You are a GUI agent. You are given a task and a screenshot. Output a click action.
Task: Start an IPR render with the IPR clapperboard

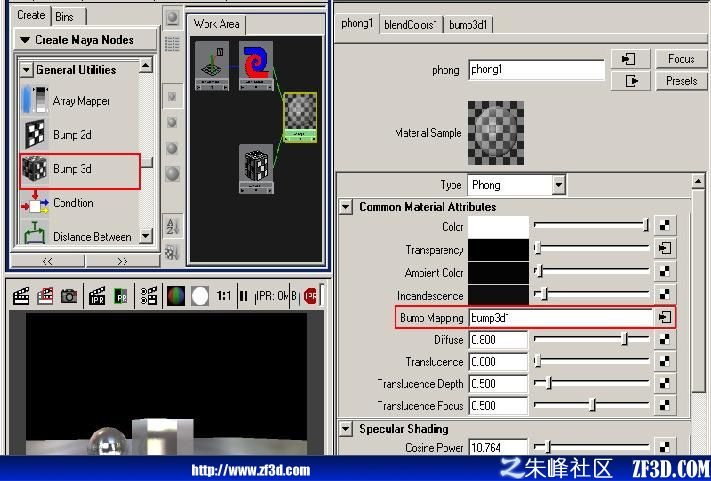(97, 296)
